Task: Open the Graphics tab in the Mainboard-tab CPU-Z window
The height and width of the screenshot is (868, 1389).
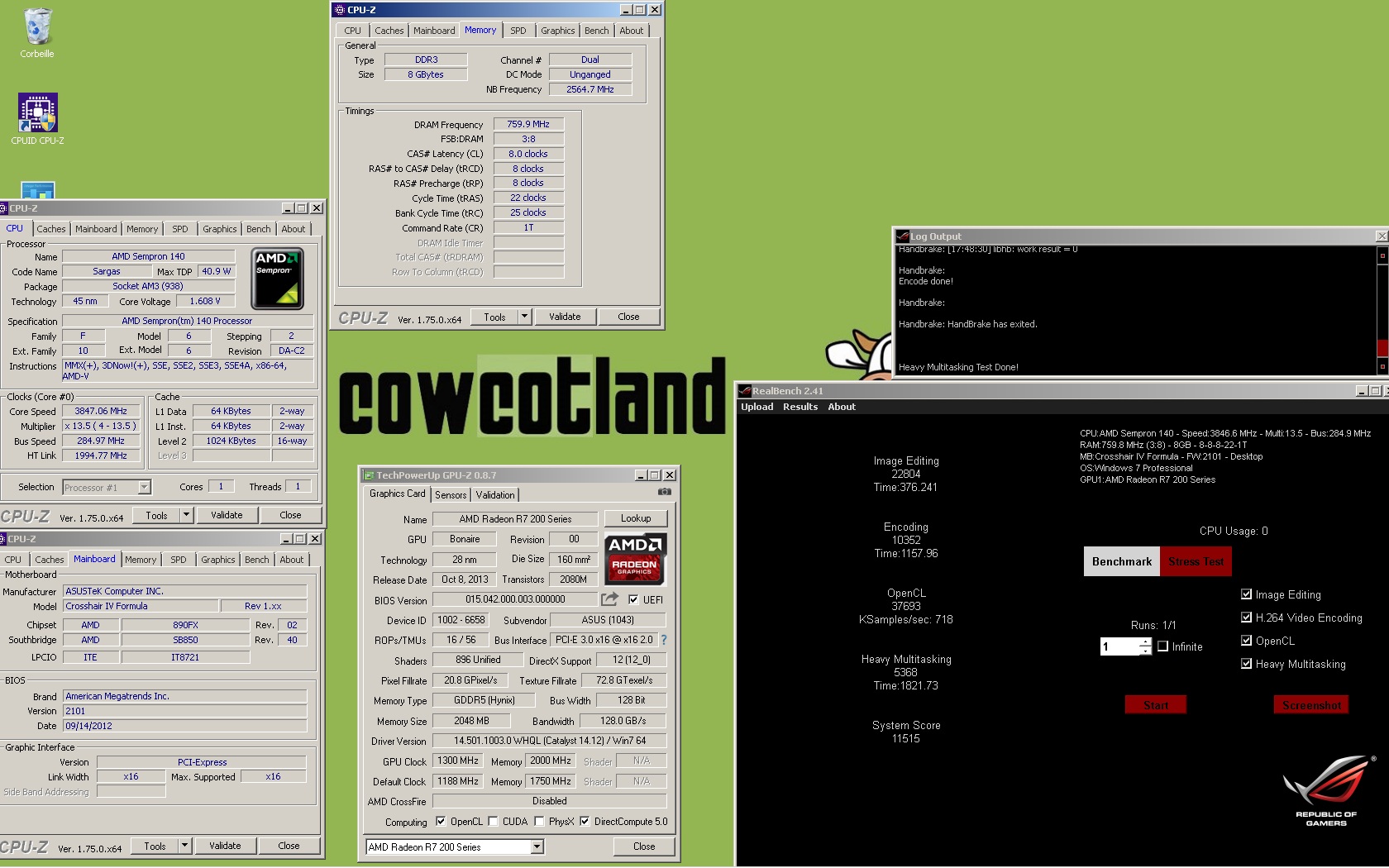Action: pyautogui.click(x=218, y=560)
